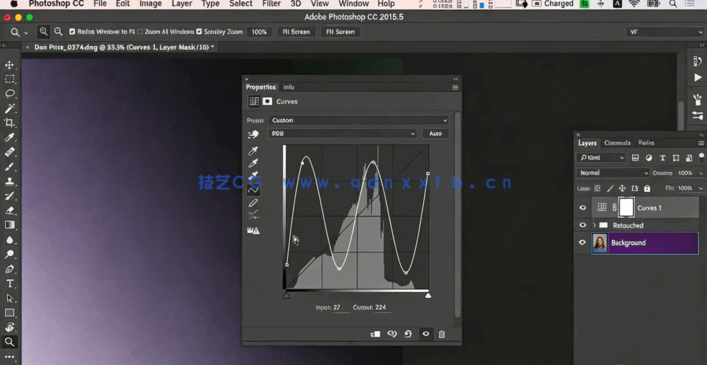This screenshot has width=707, height=365.
Task: Select the edit points curve mode
Action: [x=253, y=190]
